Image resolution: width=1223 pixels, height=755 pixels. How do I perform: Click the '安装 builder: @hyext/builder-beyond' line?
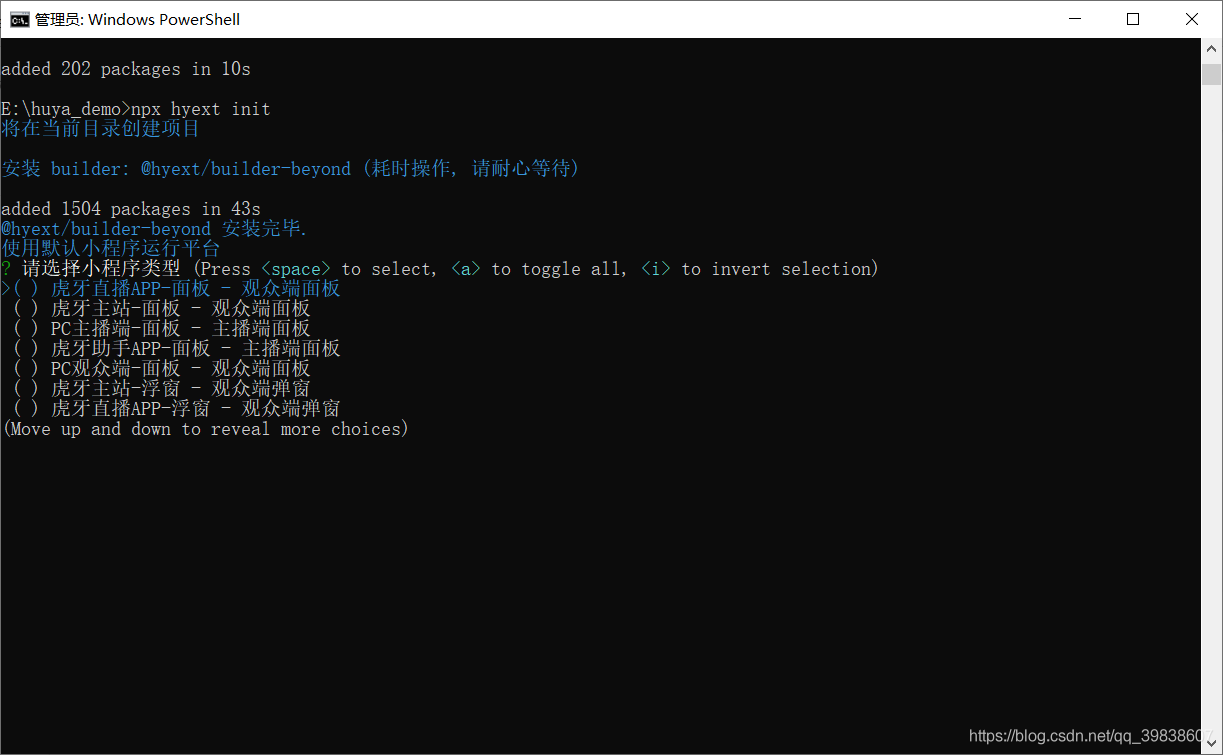[291, 169]
